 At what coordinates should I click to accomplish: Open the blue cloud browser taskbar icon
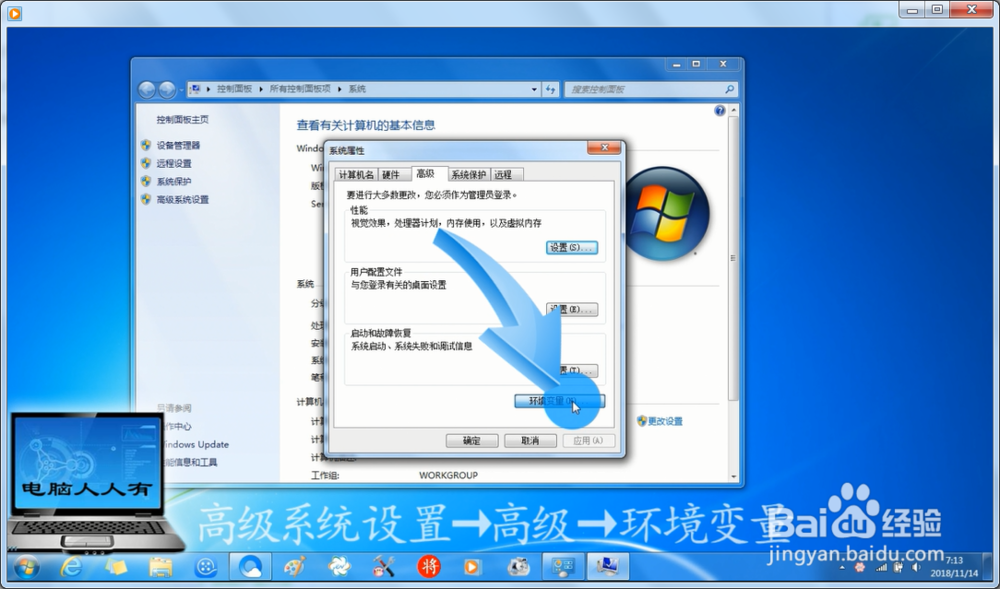(x=250, y=566)
